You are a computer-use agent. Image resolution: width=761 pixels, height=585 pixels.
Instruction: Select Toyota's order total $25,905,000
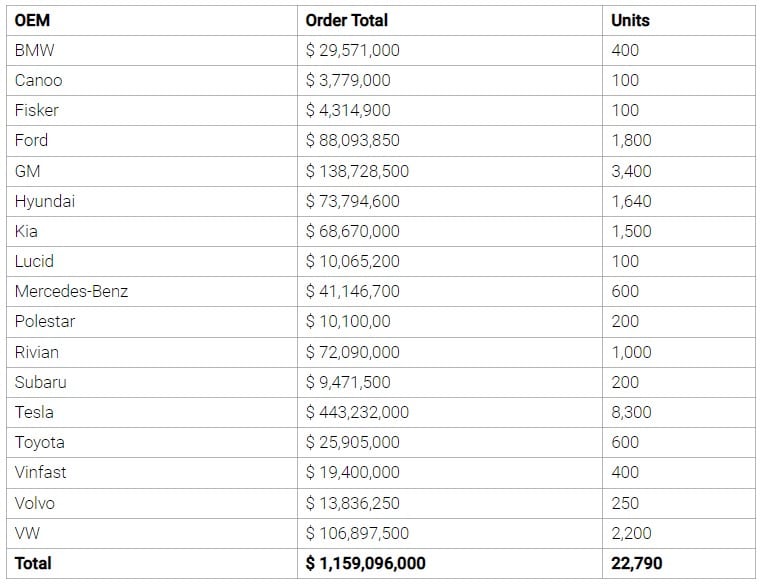coord(352,442)
